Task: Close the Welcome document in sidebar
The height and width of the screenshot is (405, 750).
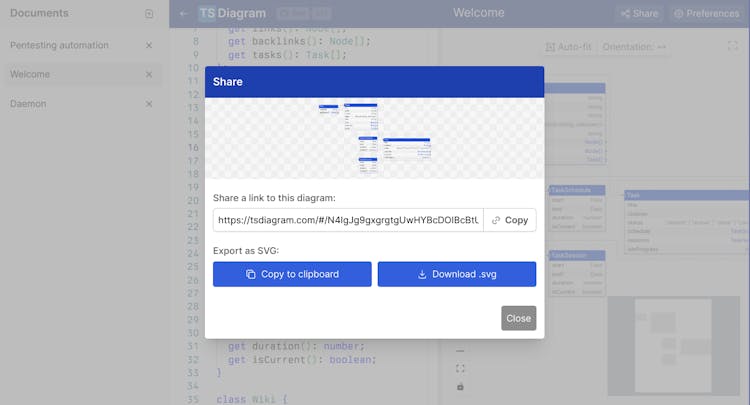Action: tap(149, 74)
